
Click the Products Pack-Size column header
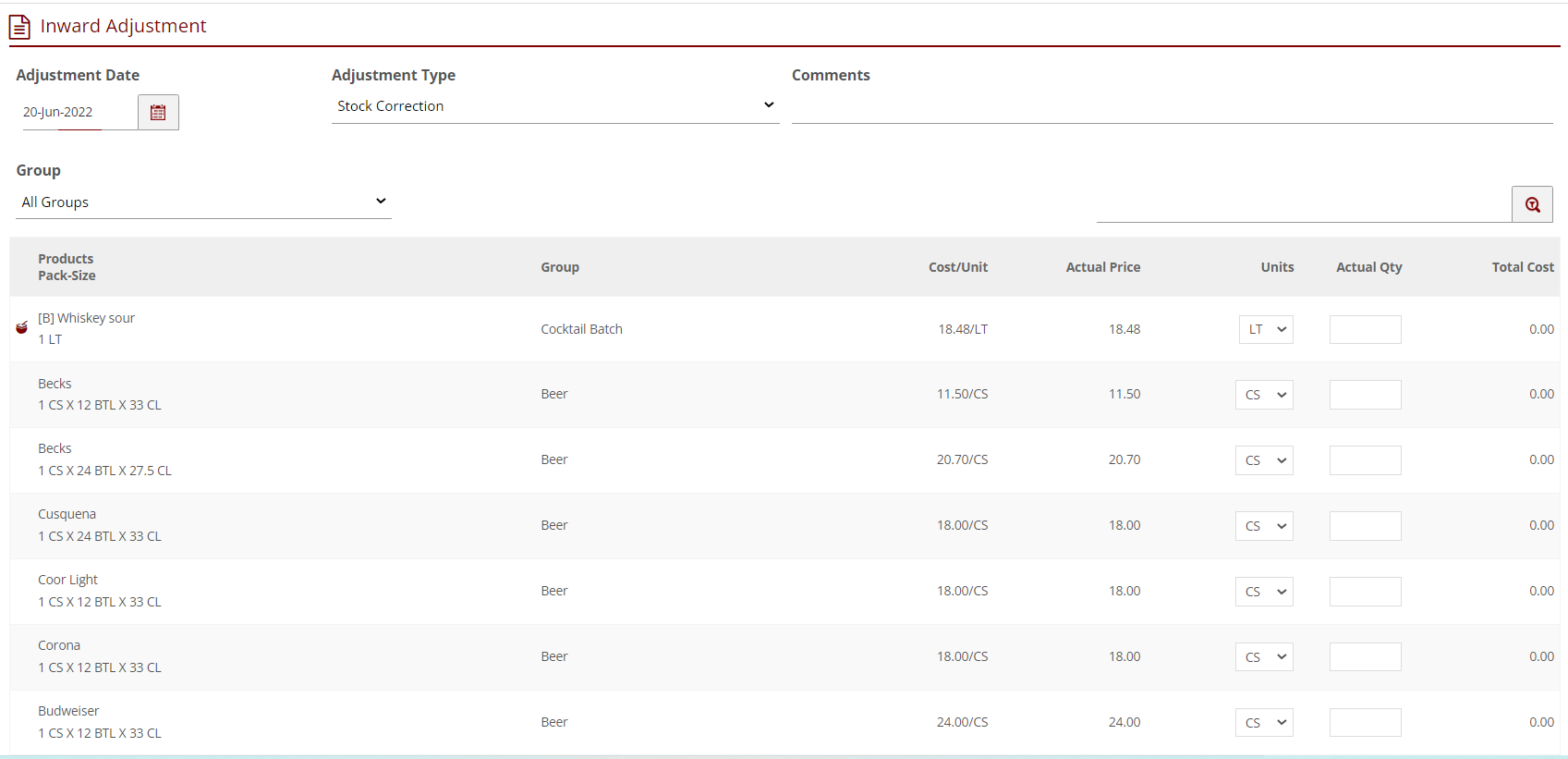click(x=67, y=267)
